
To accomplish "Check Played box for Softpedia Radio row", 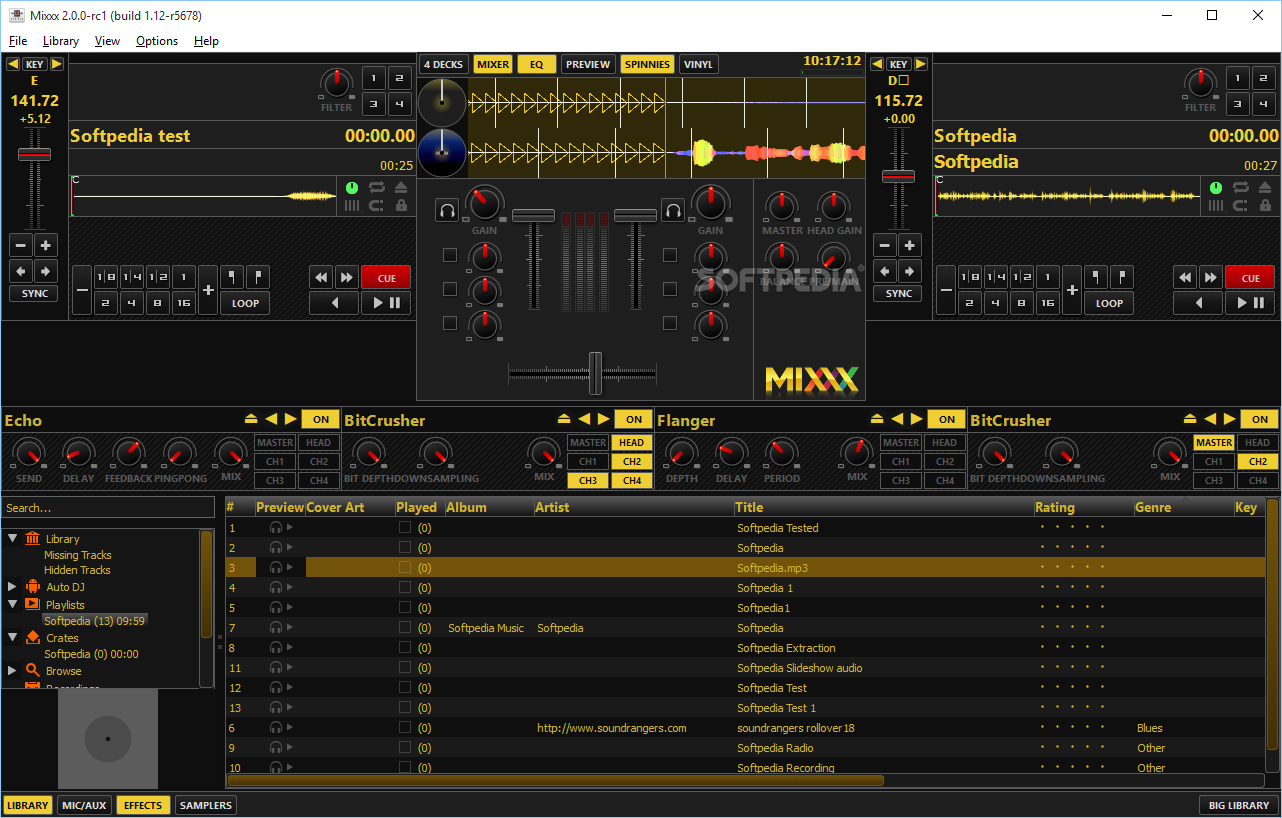I will [x=405, y=748].
